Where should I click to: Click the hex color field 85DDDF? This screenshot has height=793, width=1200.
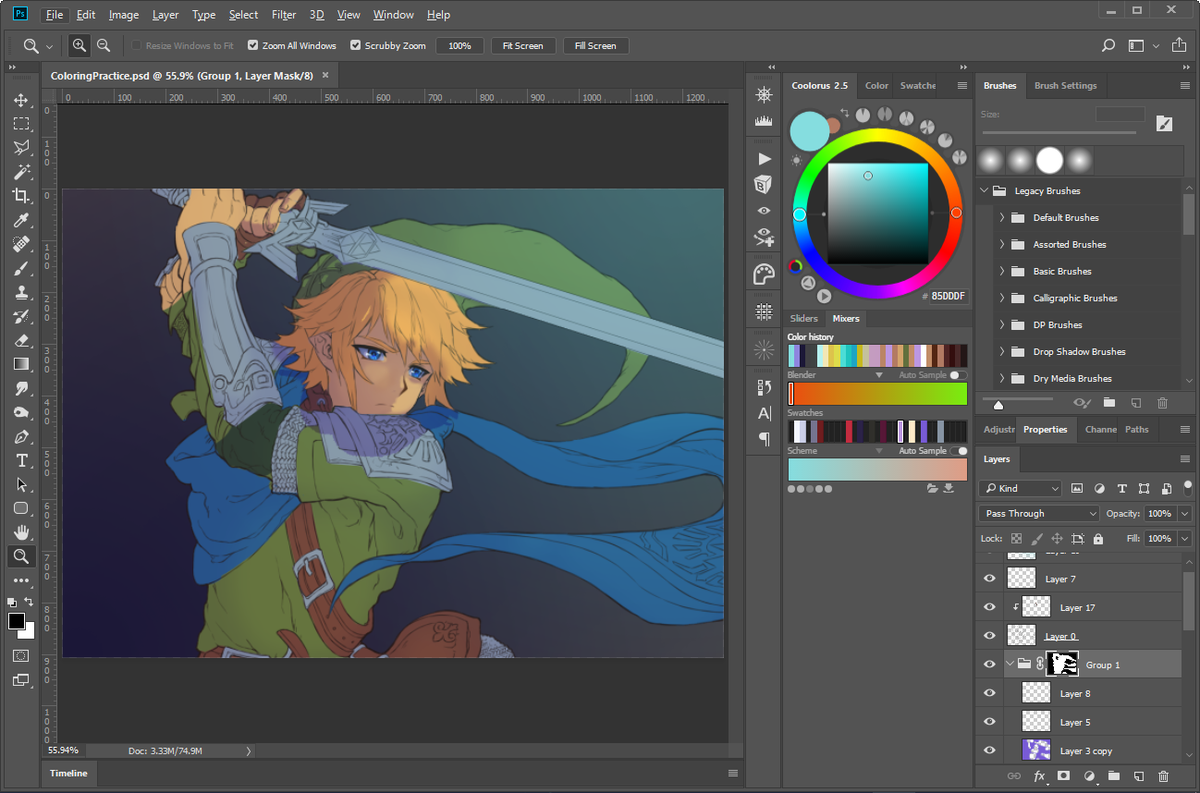click(x=946, y=297)
